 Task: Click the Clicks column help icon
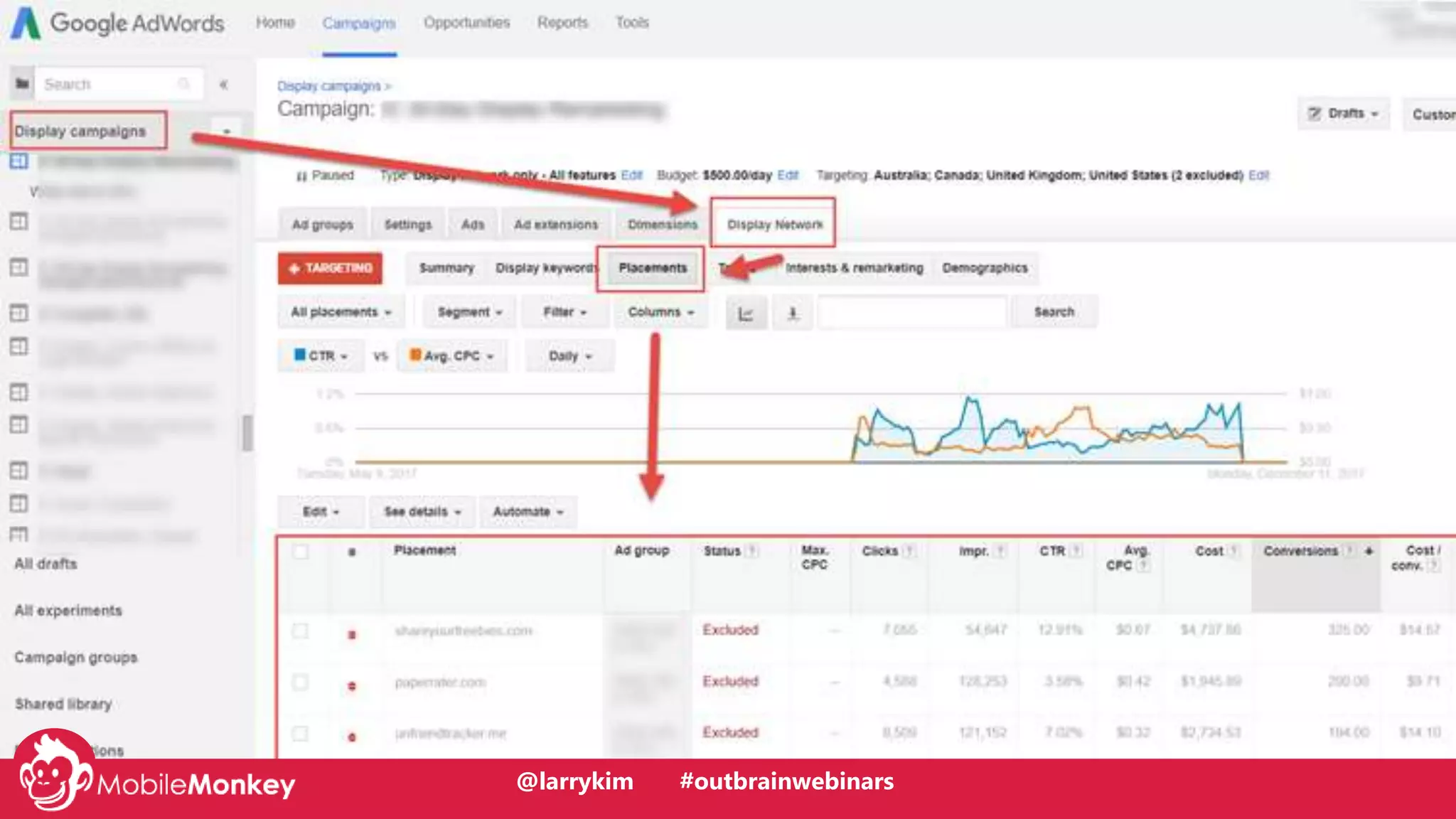coord(909,551)
